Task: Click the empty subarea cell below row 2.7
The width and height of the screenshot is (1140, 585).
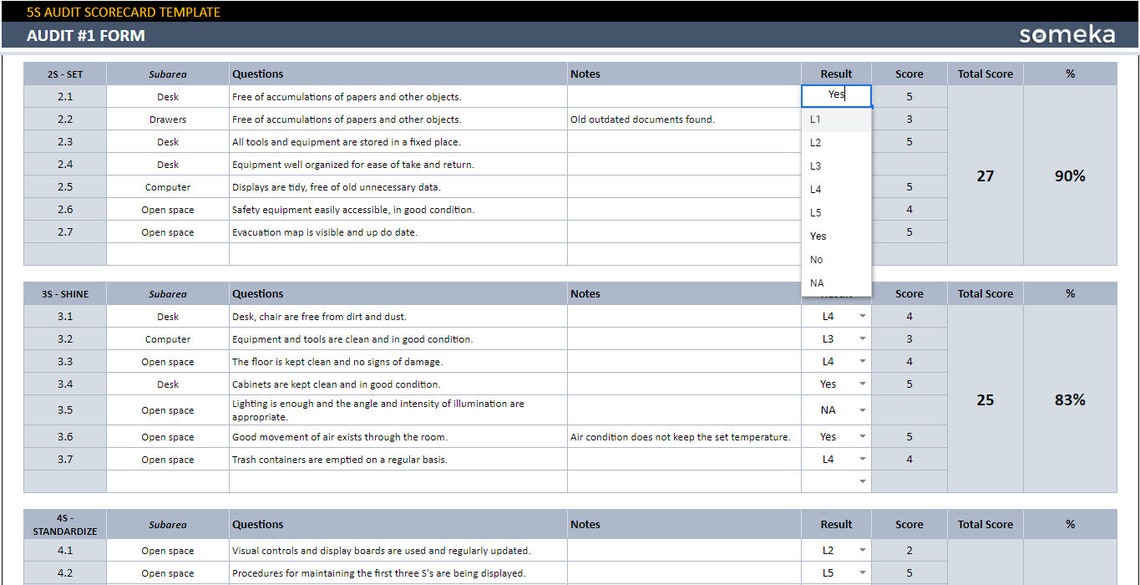Action: (x=168, y=254)
